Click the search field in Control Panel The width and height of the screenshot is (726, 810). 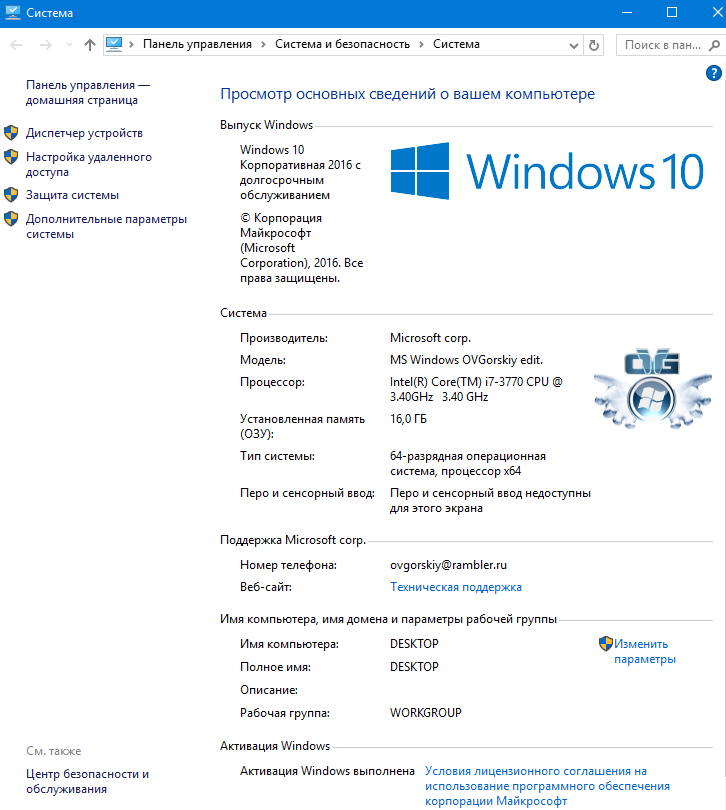coord(661,45)
